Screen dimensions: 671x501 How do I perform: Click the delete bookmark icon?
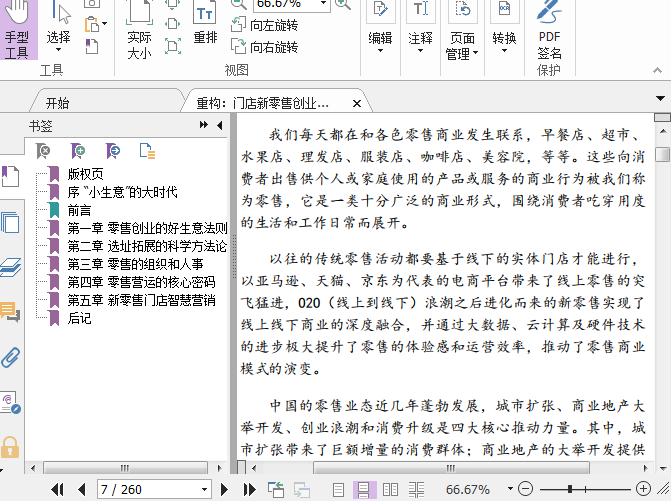(x=43, y=151)
